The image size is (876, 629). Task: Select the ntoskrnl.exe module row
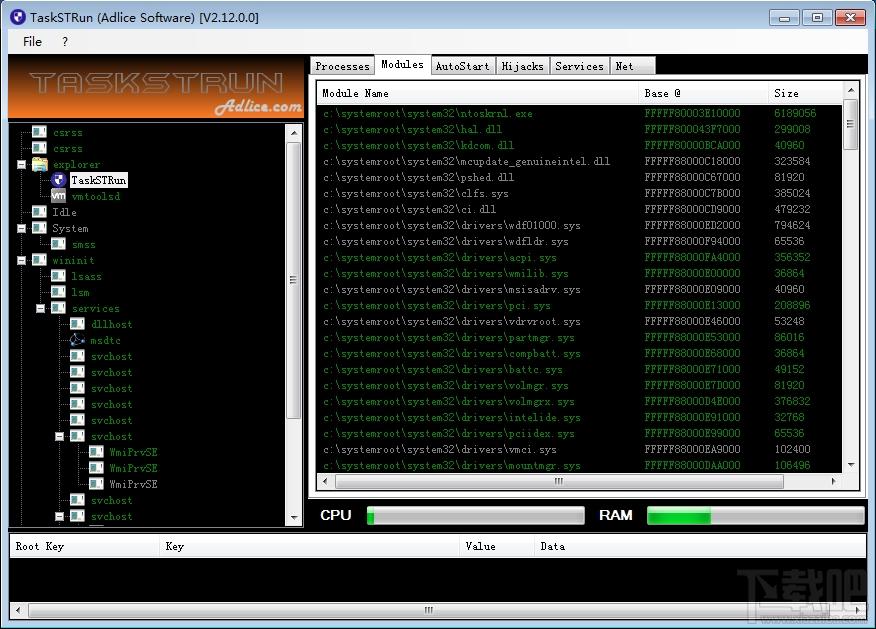pyautogui.click(x=579, y=113)
